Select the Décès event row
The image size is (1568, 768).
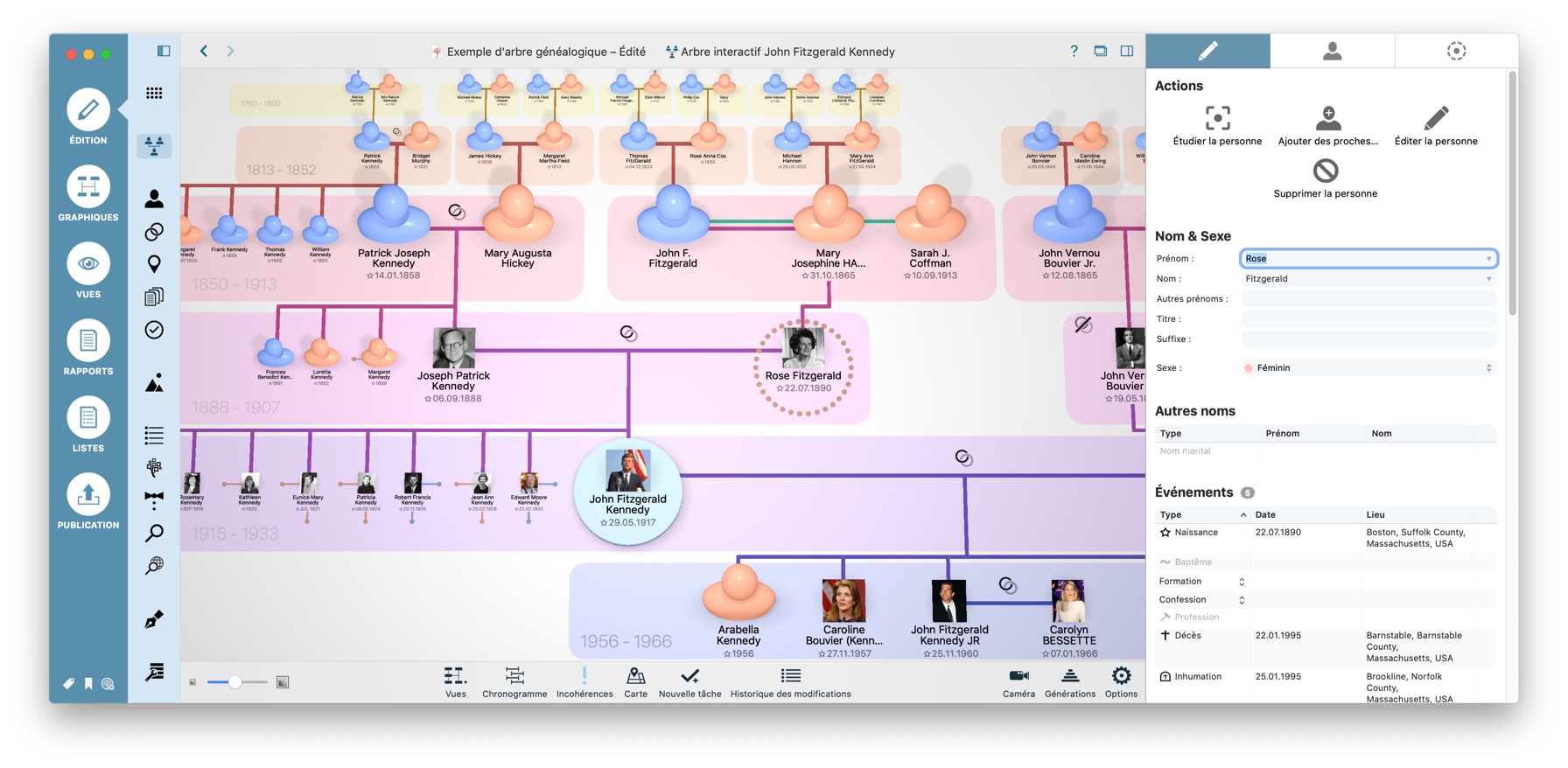coord(1326,646)
